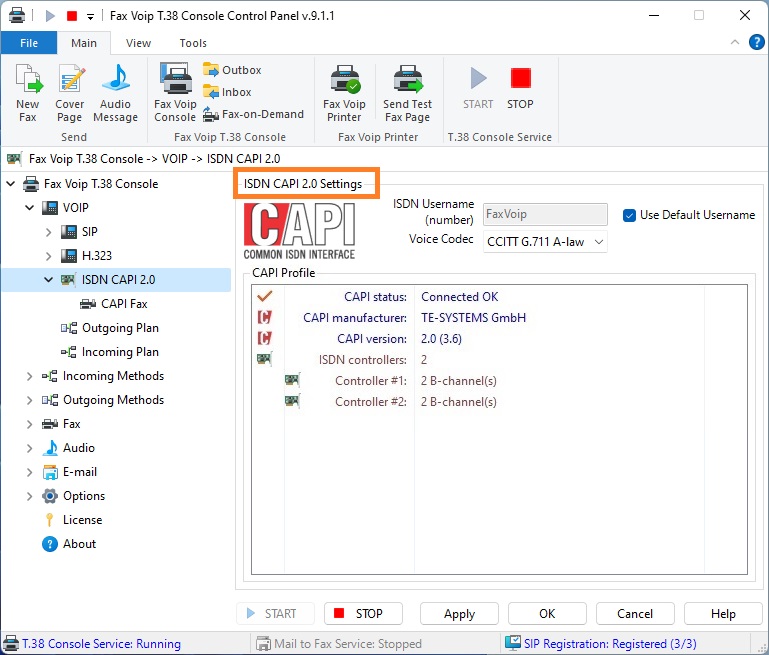
Task: Expand the Fax tree node
Action: (x=30, y=424)
